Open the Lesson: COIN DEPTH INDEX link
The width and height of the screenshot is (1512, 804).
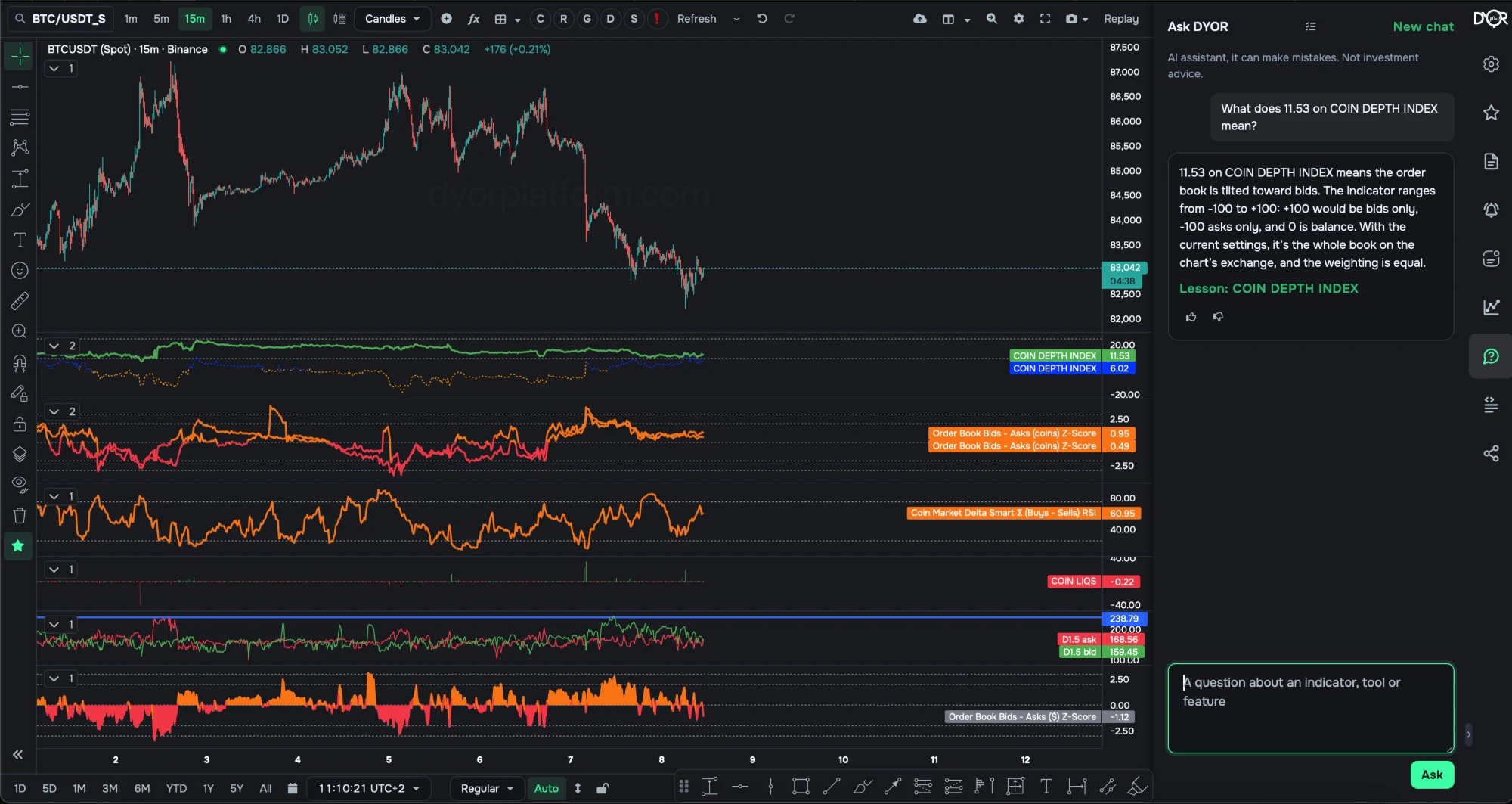[x=1269, y=288]
